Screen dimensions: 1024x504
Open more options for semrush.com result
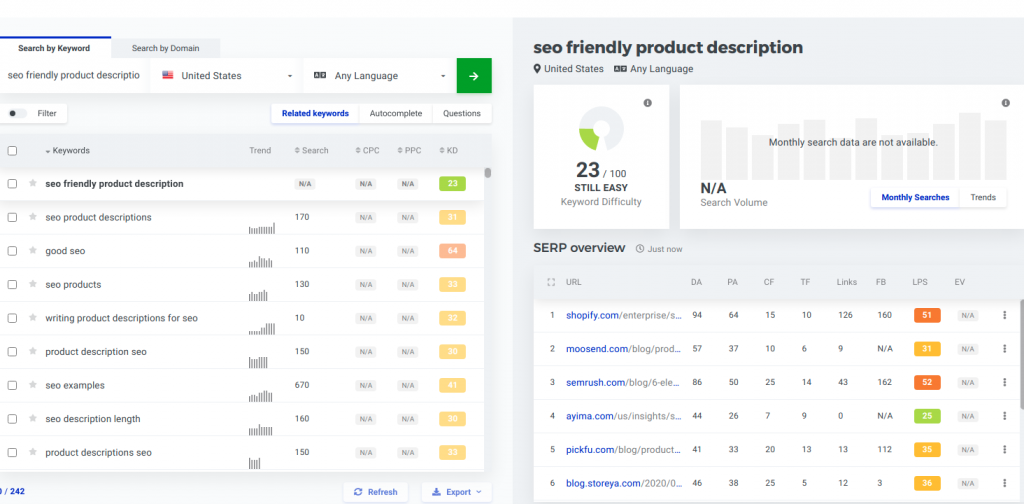[1004, 382]
